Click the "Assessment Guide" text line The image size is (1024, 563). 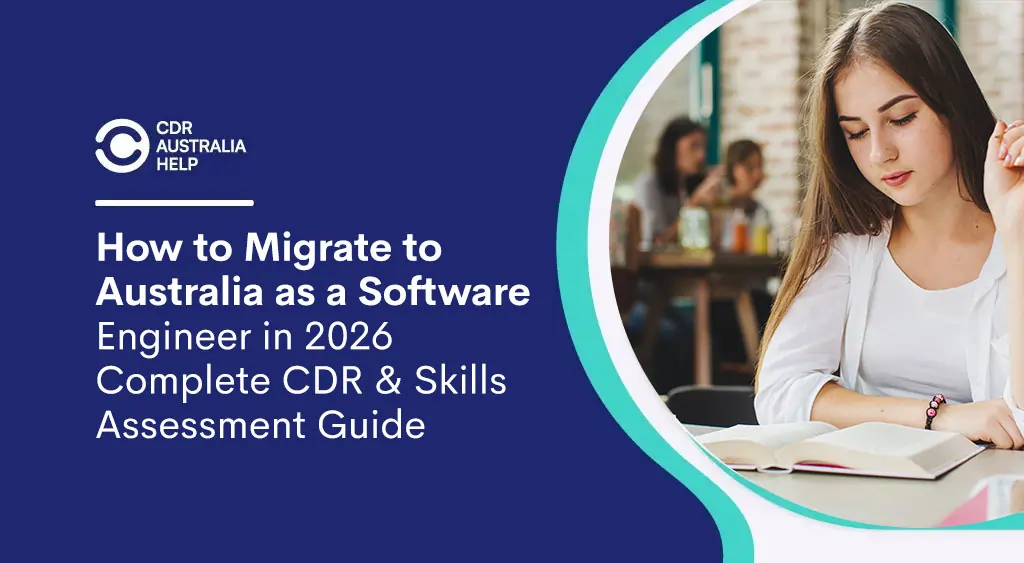tap(260, 426)
